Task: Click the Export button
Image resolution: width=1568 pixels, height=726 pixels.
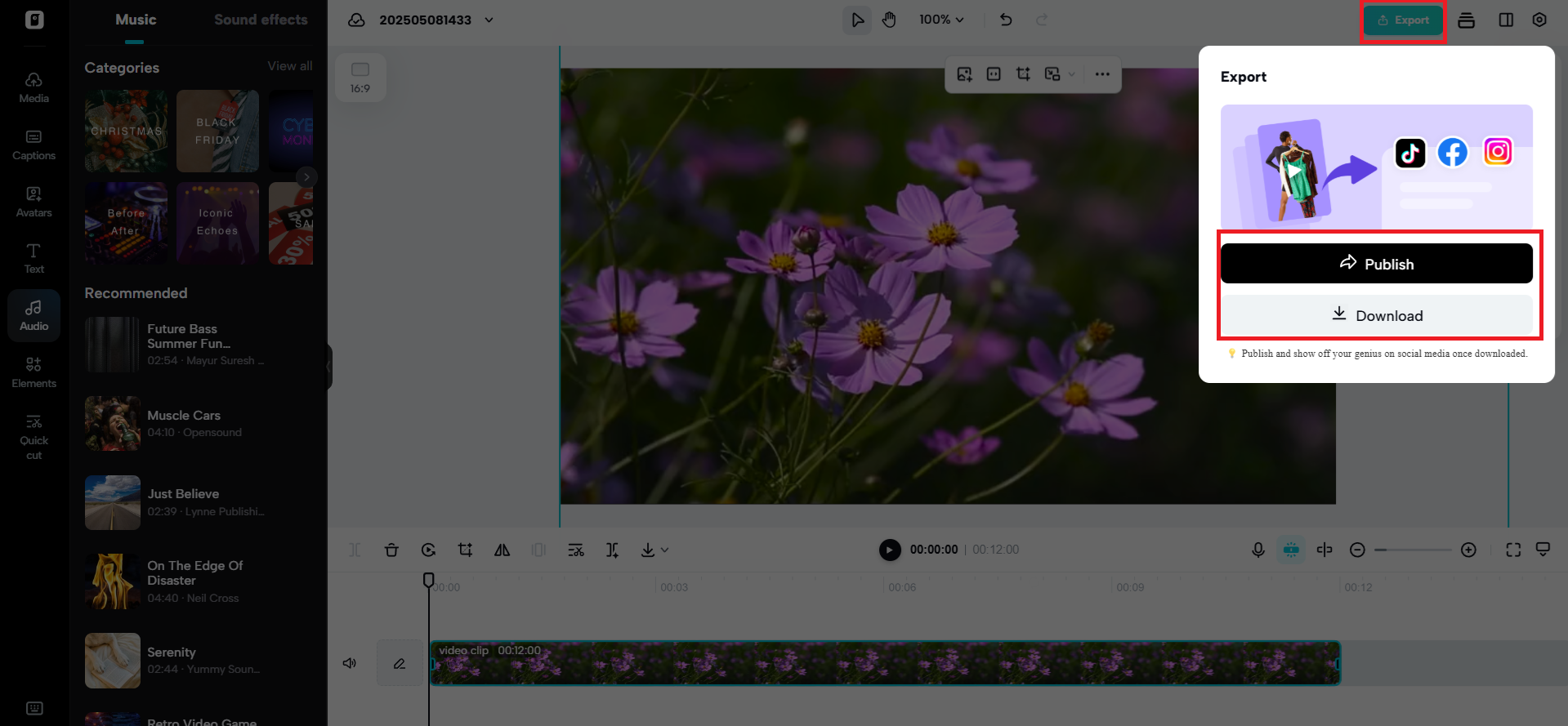Action: (x=1403, y=20)
